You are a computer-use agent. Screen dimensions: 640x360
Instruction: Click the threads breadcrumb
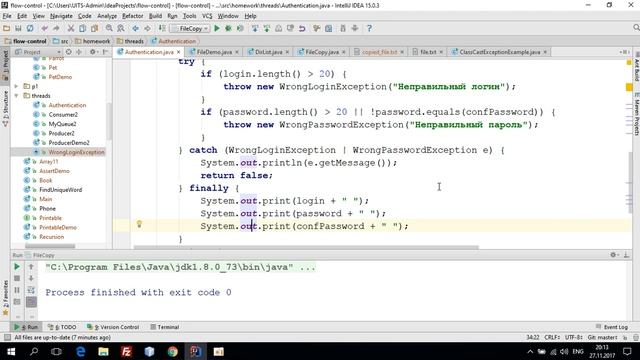point(131,41)
